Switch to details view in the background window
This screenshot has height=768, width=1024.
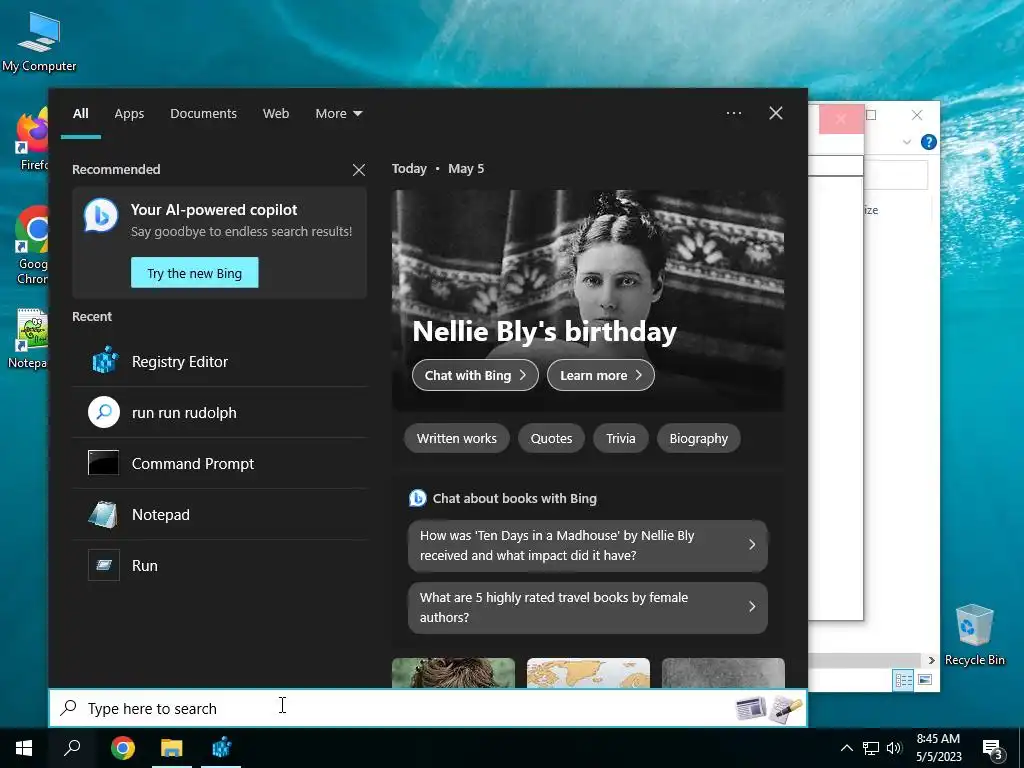click(x=903, y=680)
